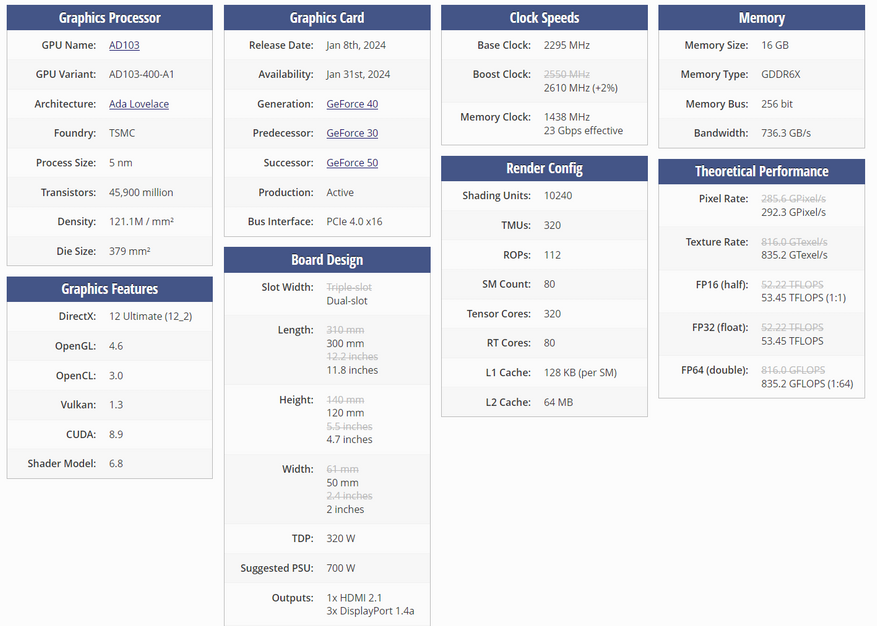Select the 835.2 GFLOPS (1:64) FP64 value
Viewport: 877px width, 626px height.
click(x=807, y=384)
